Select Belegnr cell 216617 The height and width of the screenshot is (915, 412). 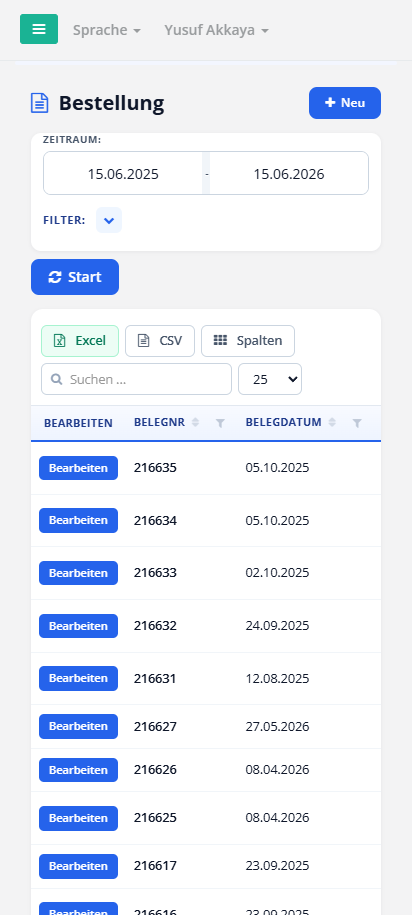tap(155, 866)
